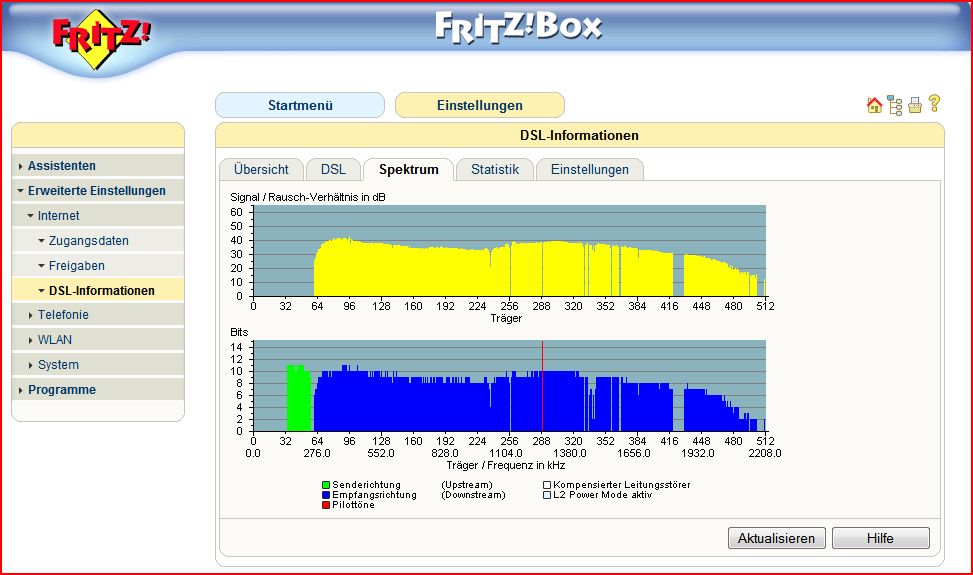Open Programme in sidebar
The height and width of the screenshot is (575, 973).
pyautogui.click(x=62, y=390)
